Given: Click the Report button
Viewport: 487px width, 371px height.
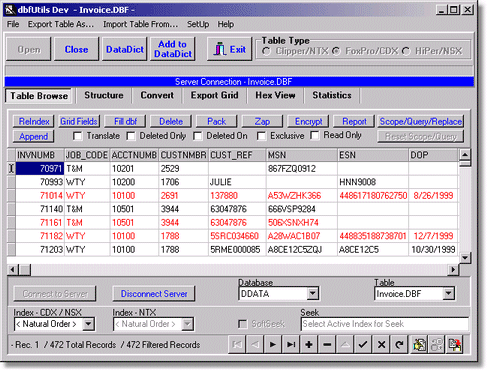Looking at the screenshot, I should [x=354, y=121].
